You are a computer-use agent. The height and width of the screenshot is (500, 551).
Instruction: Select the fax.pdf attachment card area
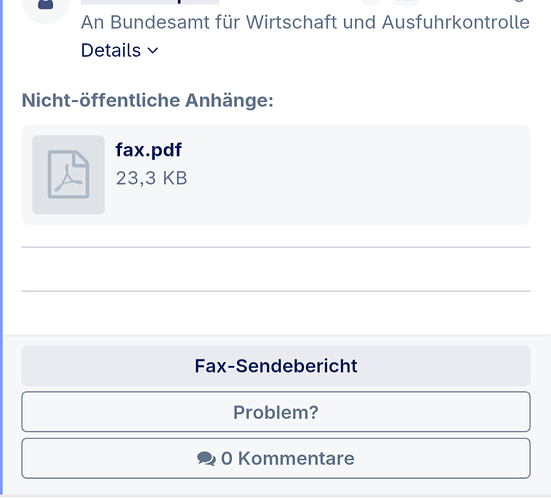(276, 175)
